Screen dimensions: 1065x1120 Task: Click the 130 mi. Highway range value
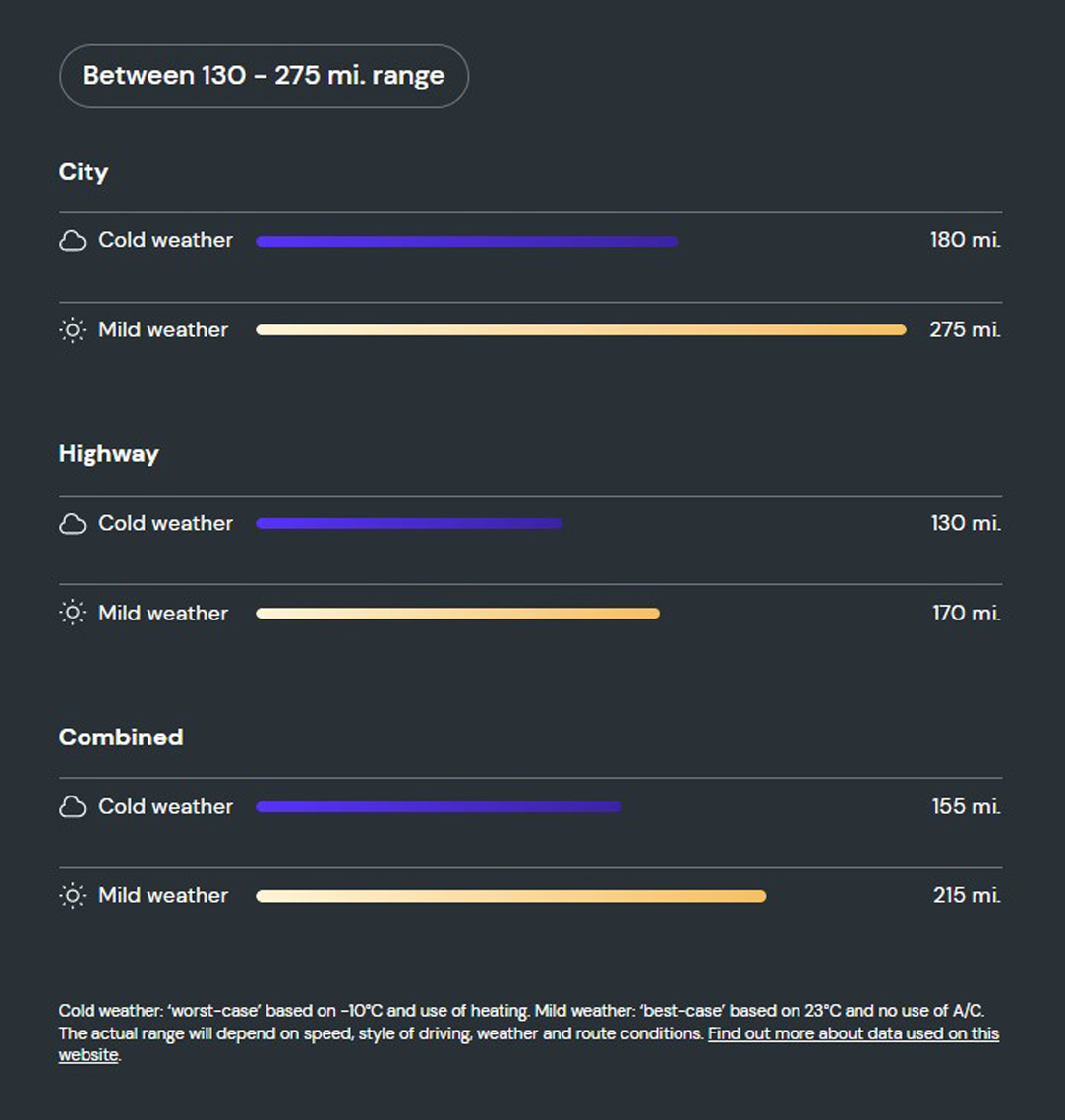click(x=966, y=524)
